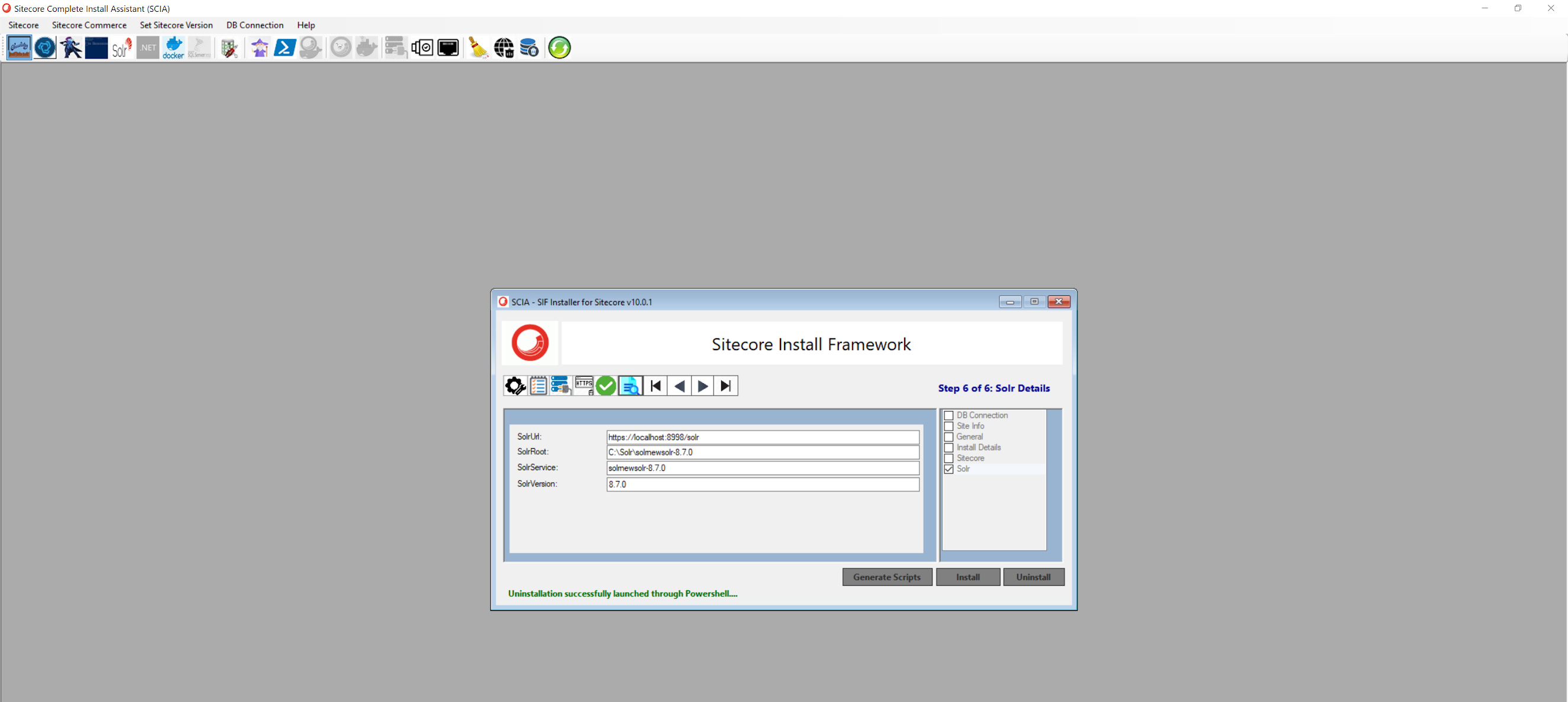Screen dimensions: 1568x702
Task: Click the greyed server connection toolbar icon
Action: click(396, 47)
